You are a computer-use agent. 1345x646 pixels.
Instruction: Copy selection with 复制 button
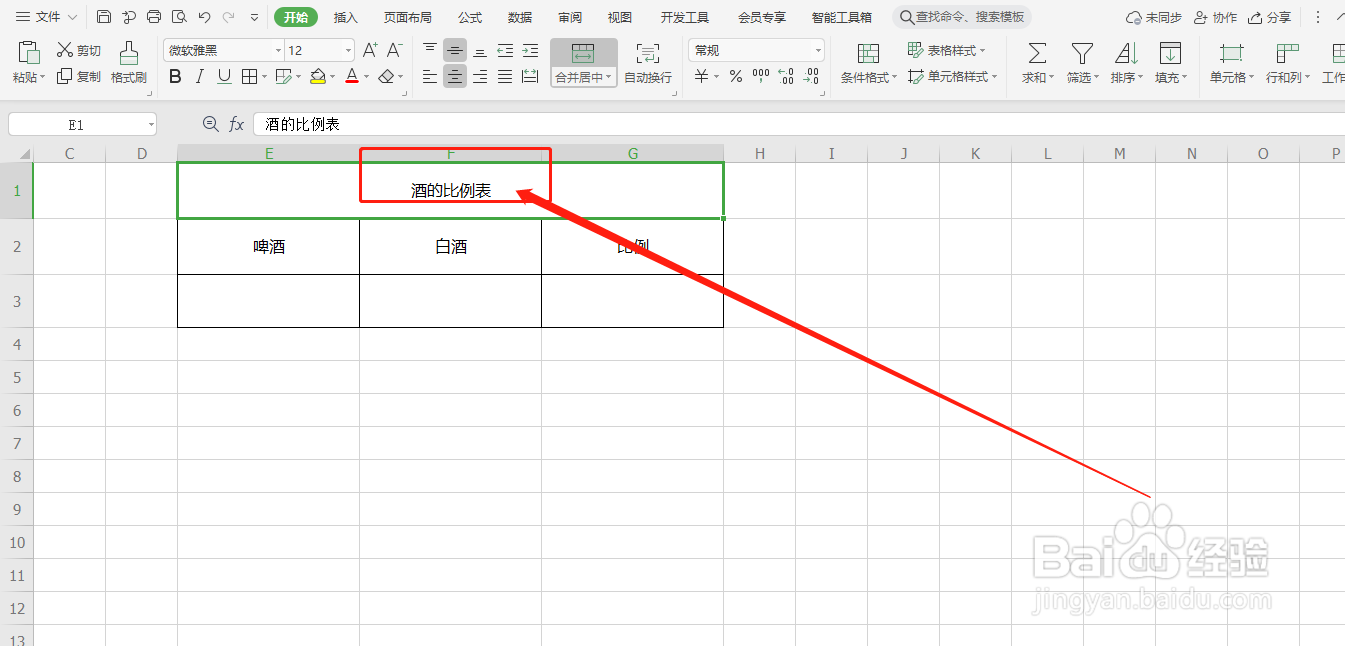coord(78,76)
